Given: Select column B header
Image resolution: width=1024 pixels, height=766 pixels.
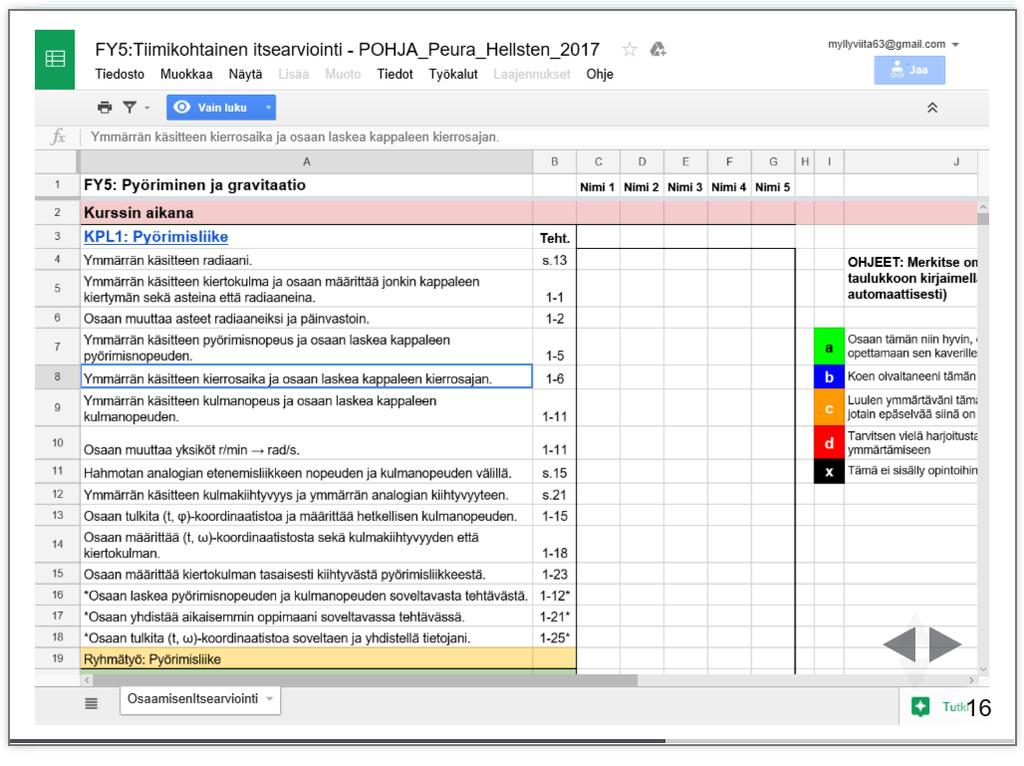Looking at the screenshot, I should click(x=554, y=162).
